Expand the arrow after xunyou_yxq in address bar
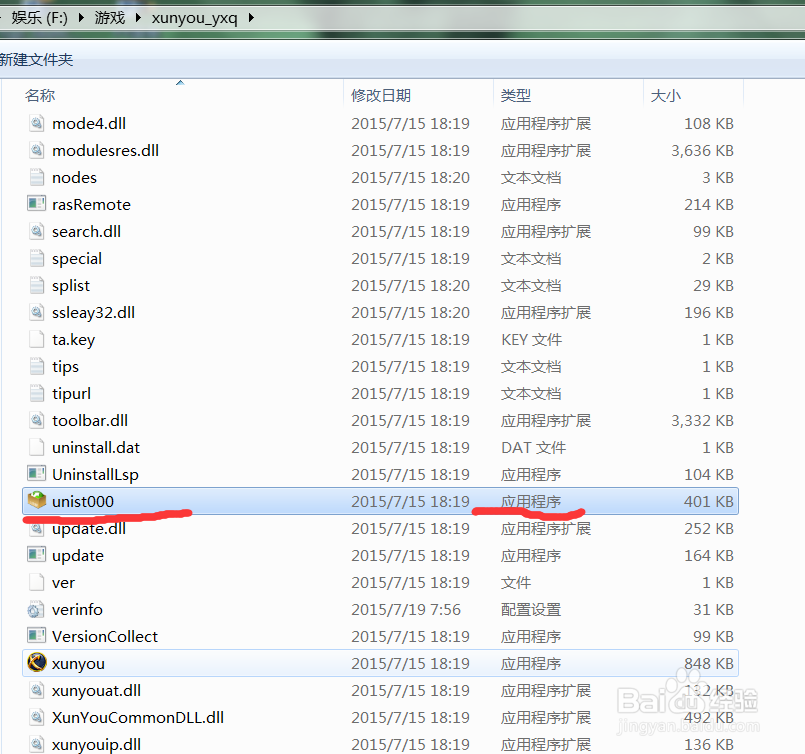Viewport: 805px width, 754px height. (x=251, y=18)
